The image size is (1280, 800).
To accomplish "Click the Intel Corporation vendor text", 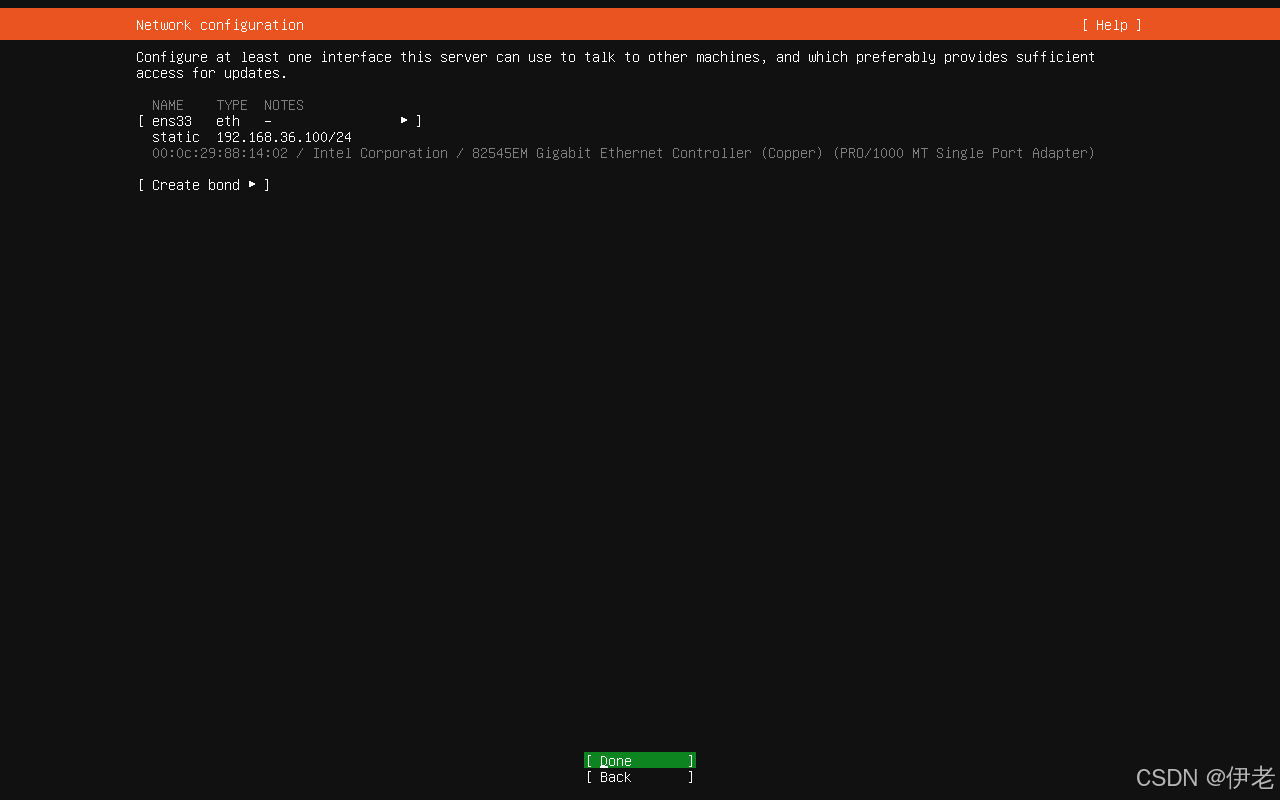I will pos(380,153).
